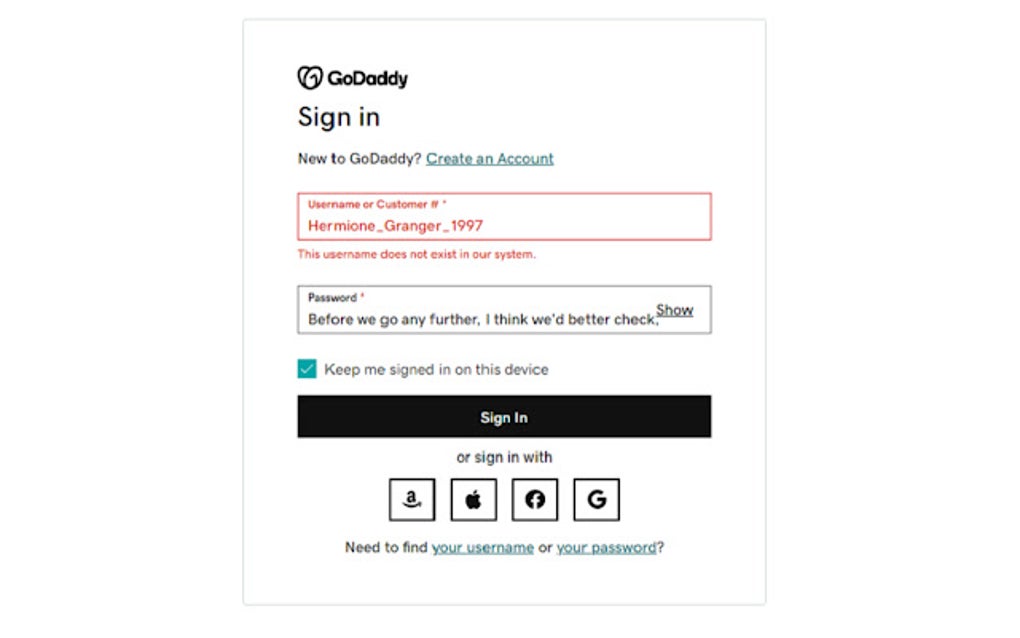
Task: Choose the Apple sign-in icon
Action: click(x=473, y=499)
